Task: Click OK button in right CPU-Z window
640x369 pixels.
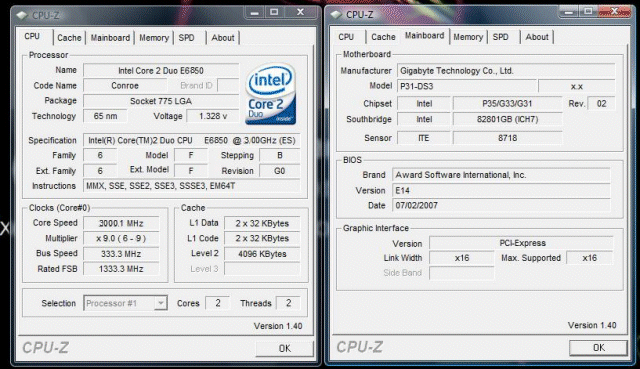Action: point(598,347)
